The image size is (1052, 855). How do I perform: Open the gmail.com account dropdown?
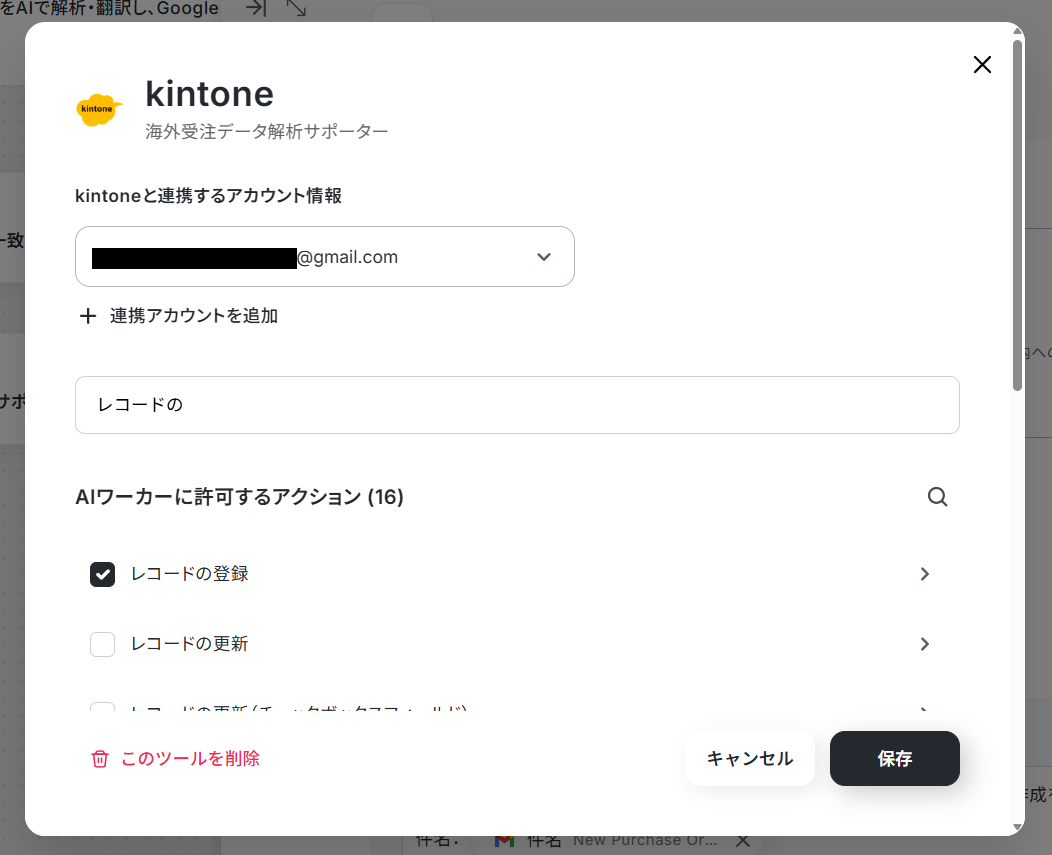pos(325,256)
